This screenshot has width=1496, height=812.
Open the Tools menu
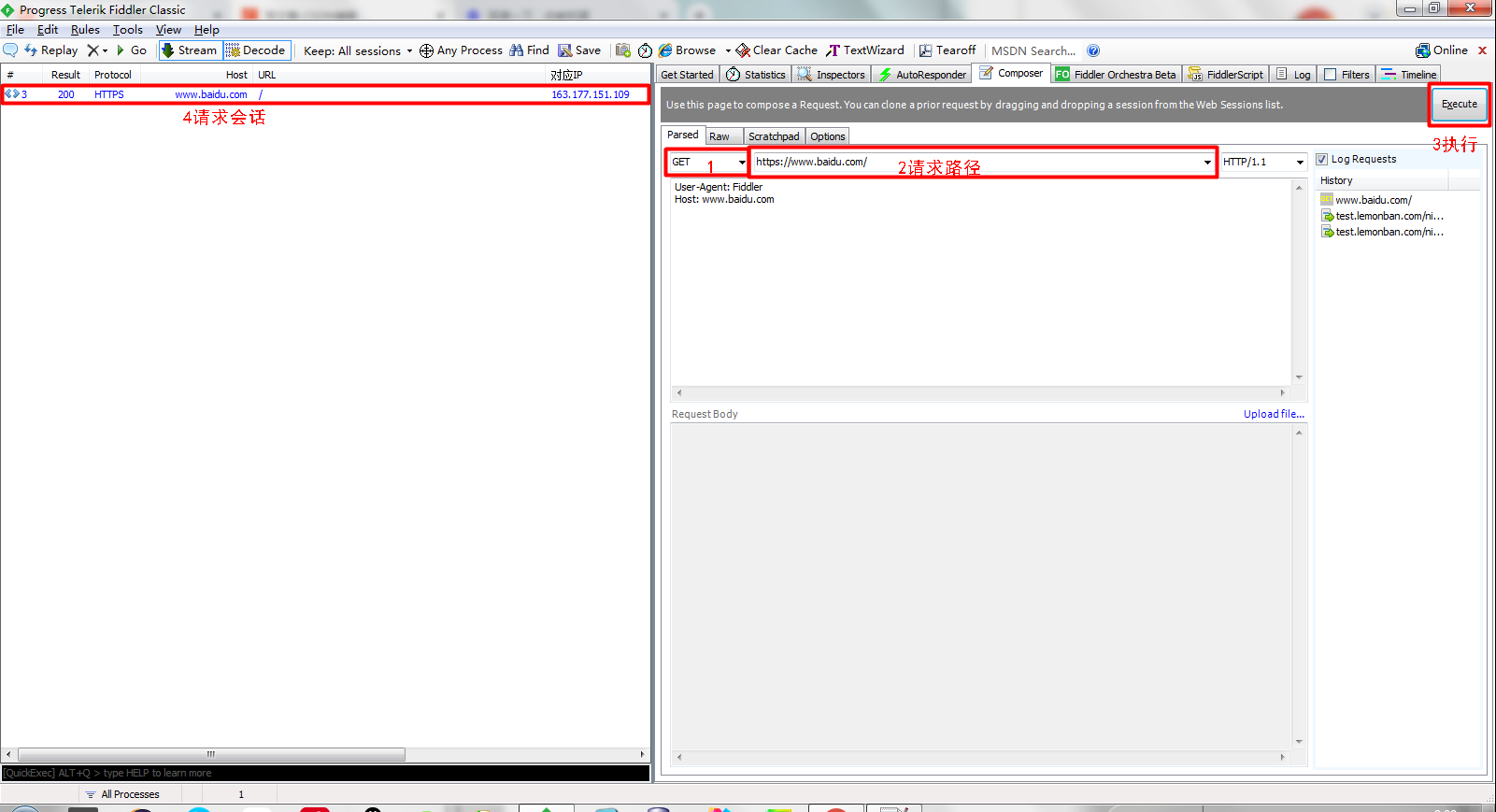tap(128, 30)
